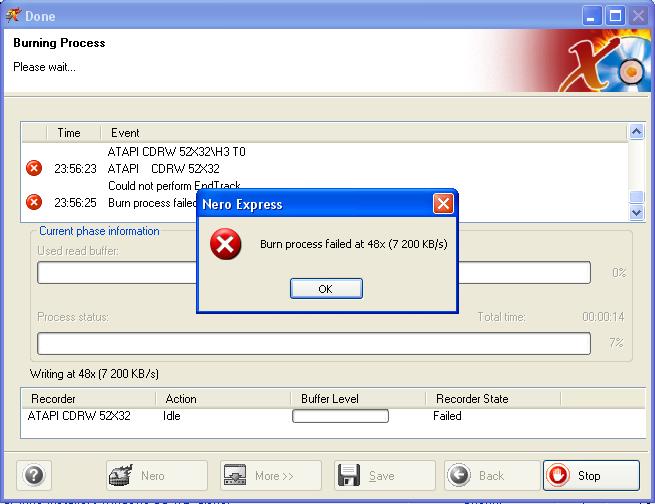Click the recorder buffer level bar
655x504 pixels.
(x=340, y=416)
